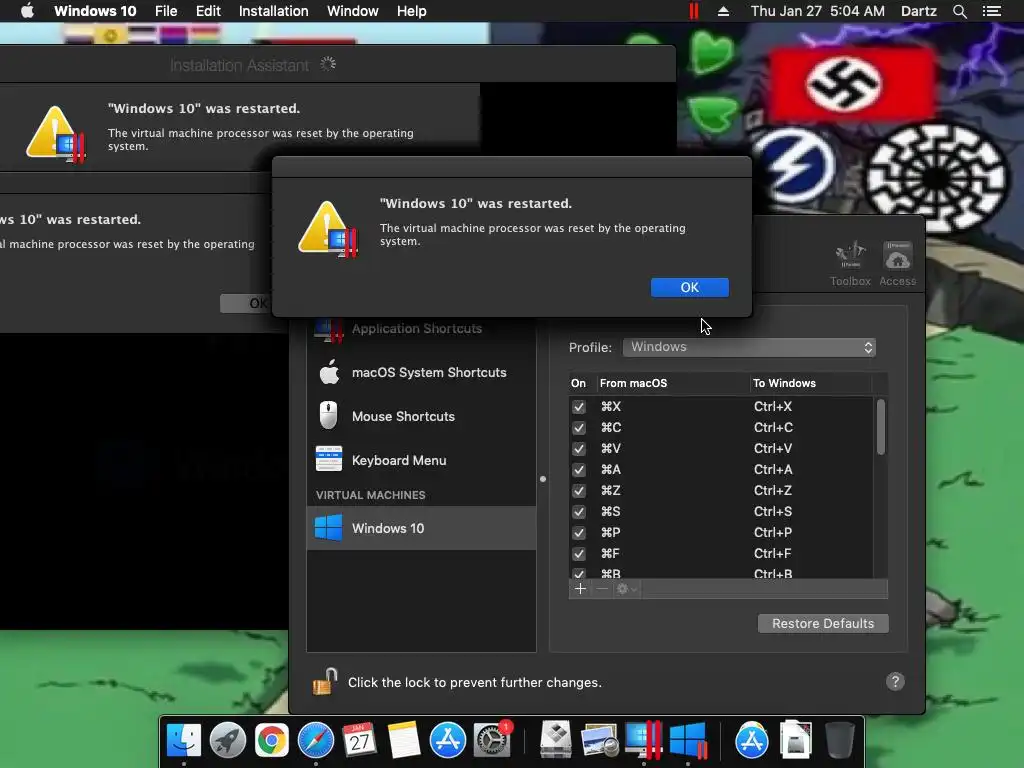The height and width of the screenshot is (768, 1024).
Task: Open the Profile dropdown showing Windows
Action: click(749, 347)
